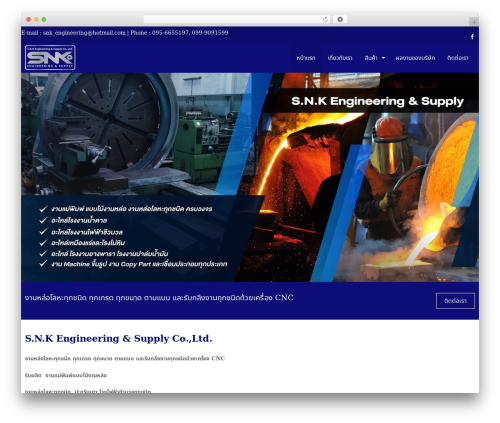
Task: Click the S.N.K Engineering & Supply hero banner title
Action: point(377,101)
